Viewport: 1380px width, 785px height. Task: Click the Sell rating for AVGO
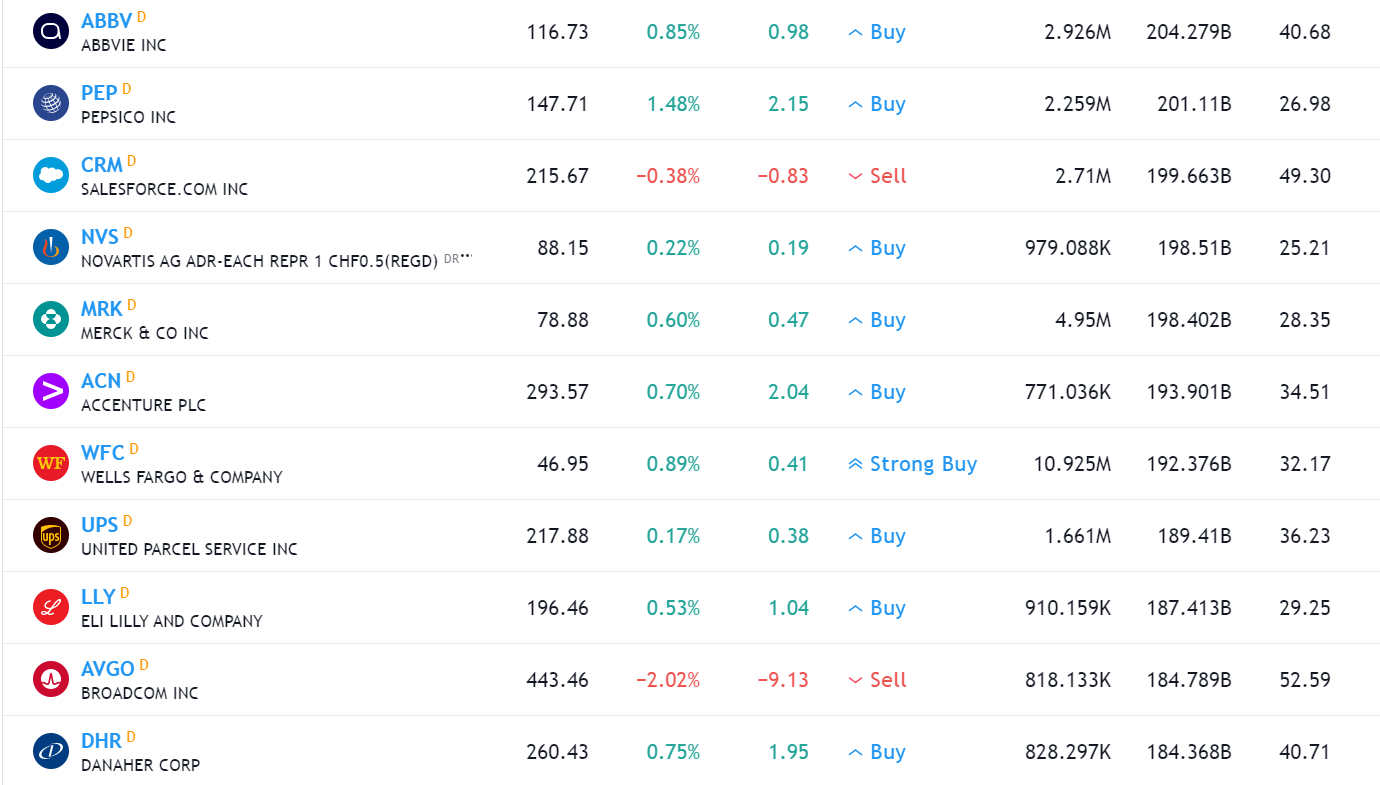tap(877, 680)
